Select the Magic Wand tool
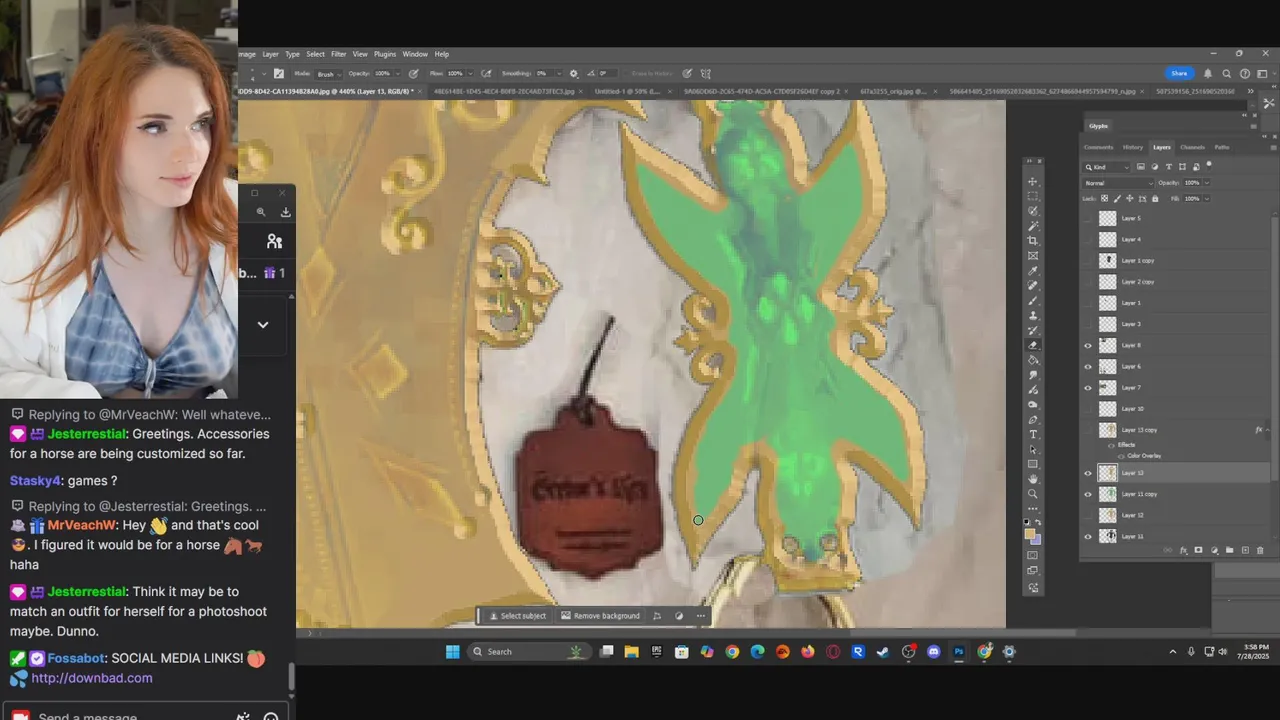 click(1033, 225)
